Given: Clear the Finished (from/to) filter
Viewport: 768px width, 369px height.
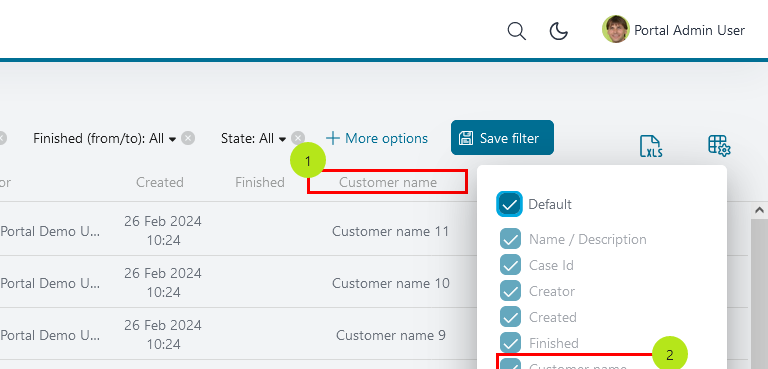Looking at the screenshot, I should coord(188,139).
